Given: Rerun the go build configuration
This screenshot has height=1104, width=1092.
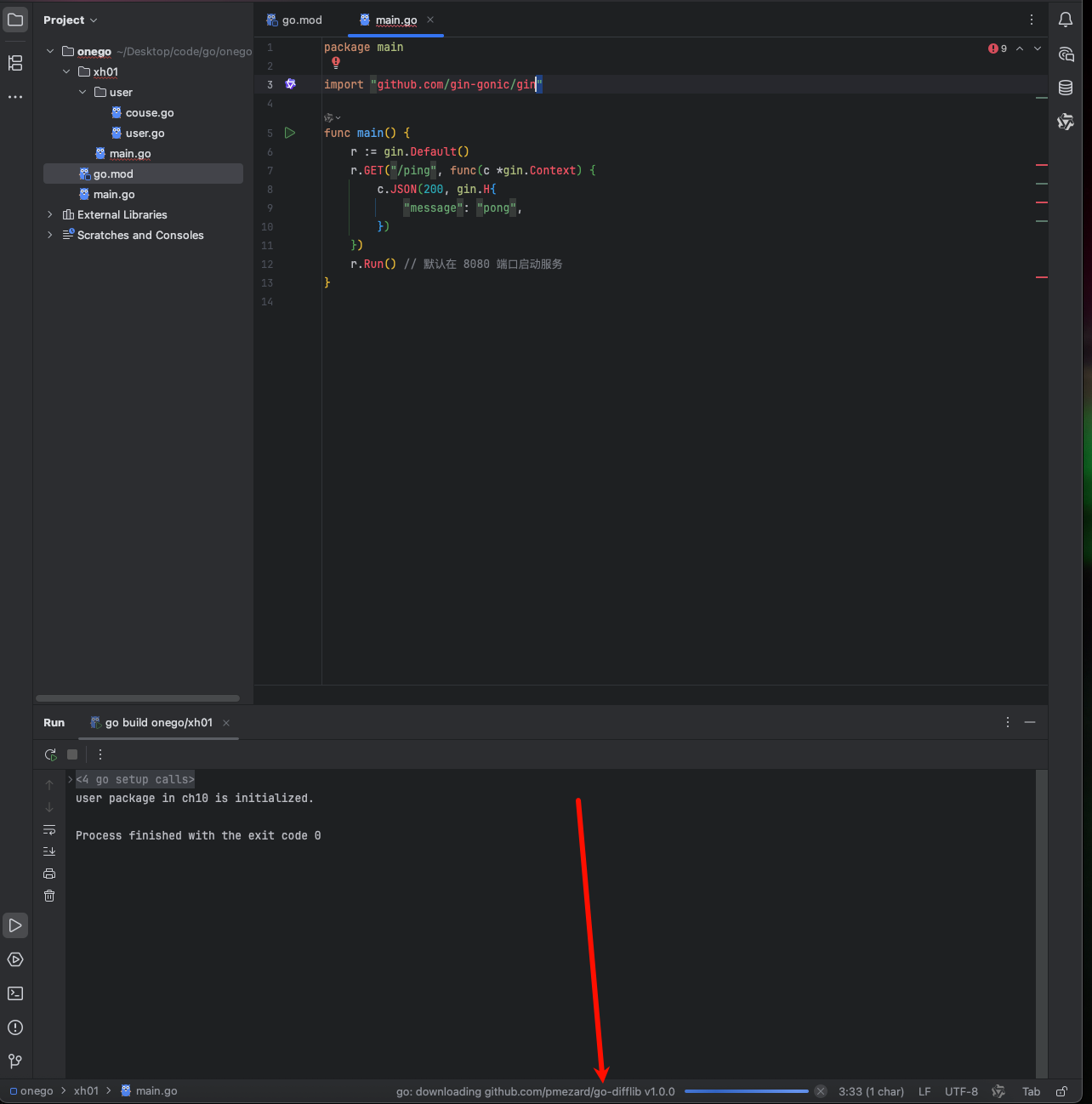Looking at the screenshot, I should pos(51,754).
